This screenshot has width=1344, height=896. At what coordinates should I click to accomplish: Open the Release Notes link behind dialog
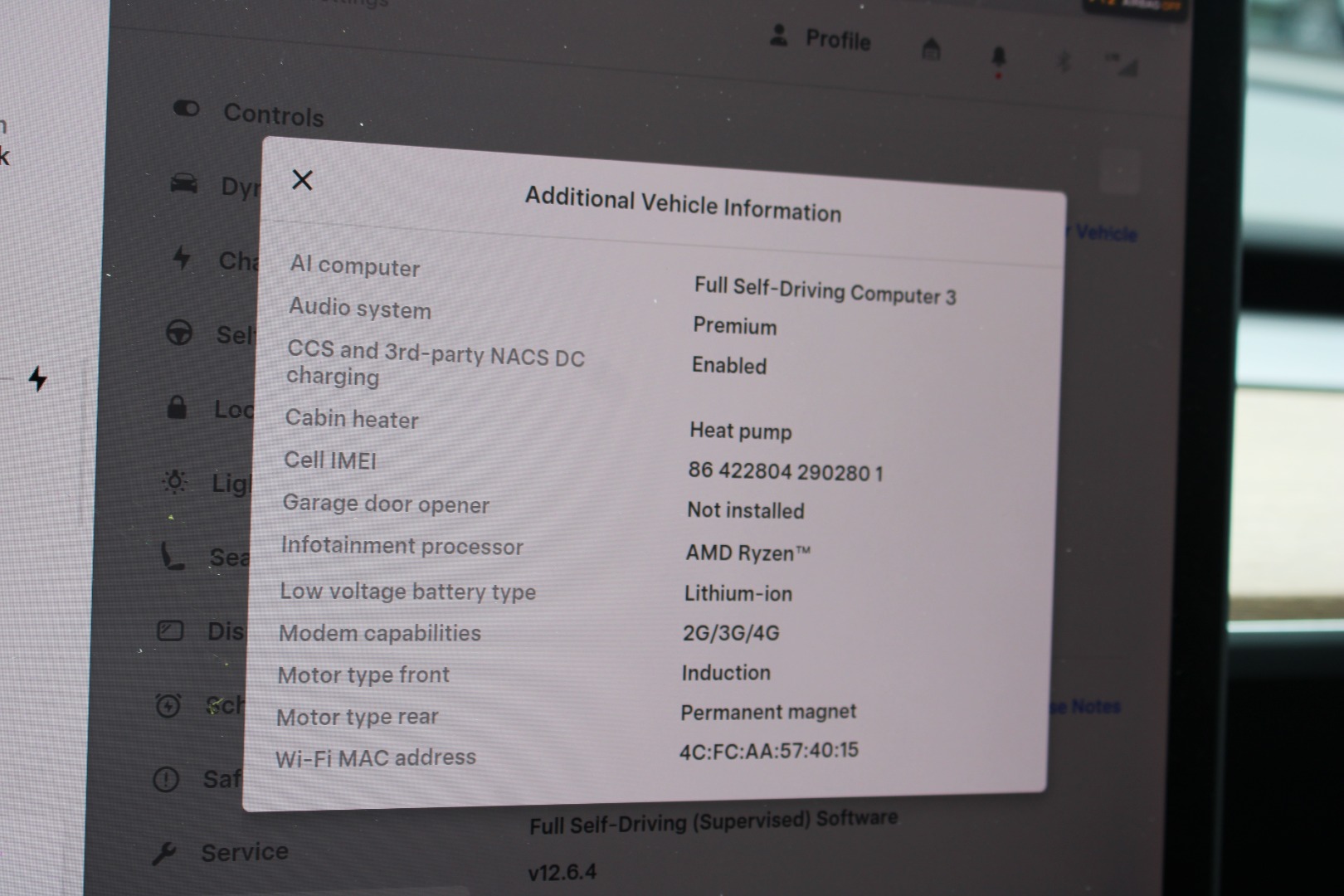point(1085,707)
